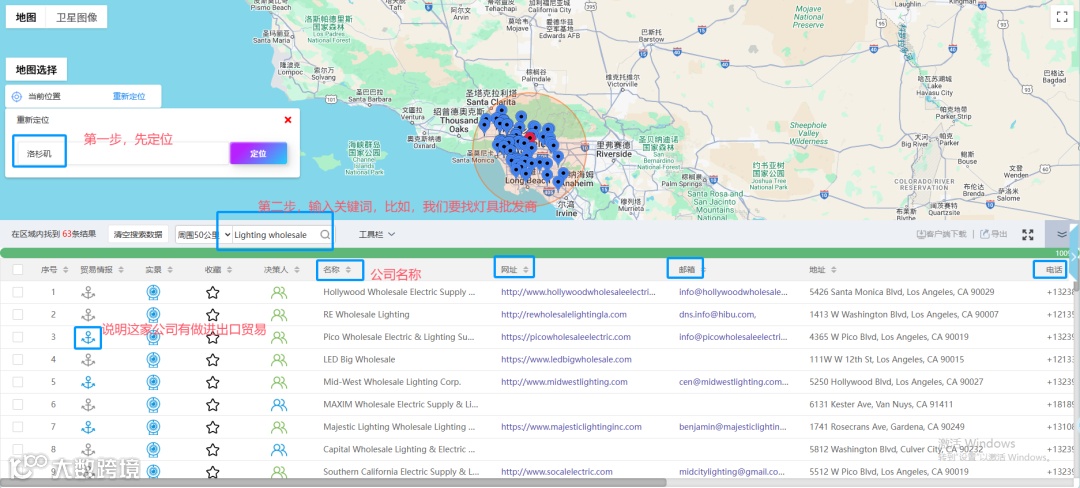
Task: Click the trade intelligence anchor icon in row 1
Action: [x=88, y=293]
